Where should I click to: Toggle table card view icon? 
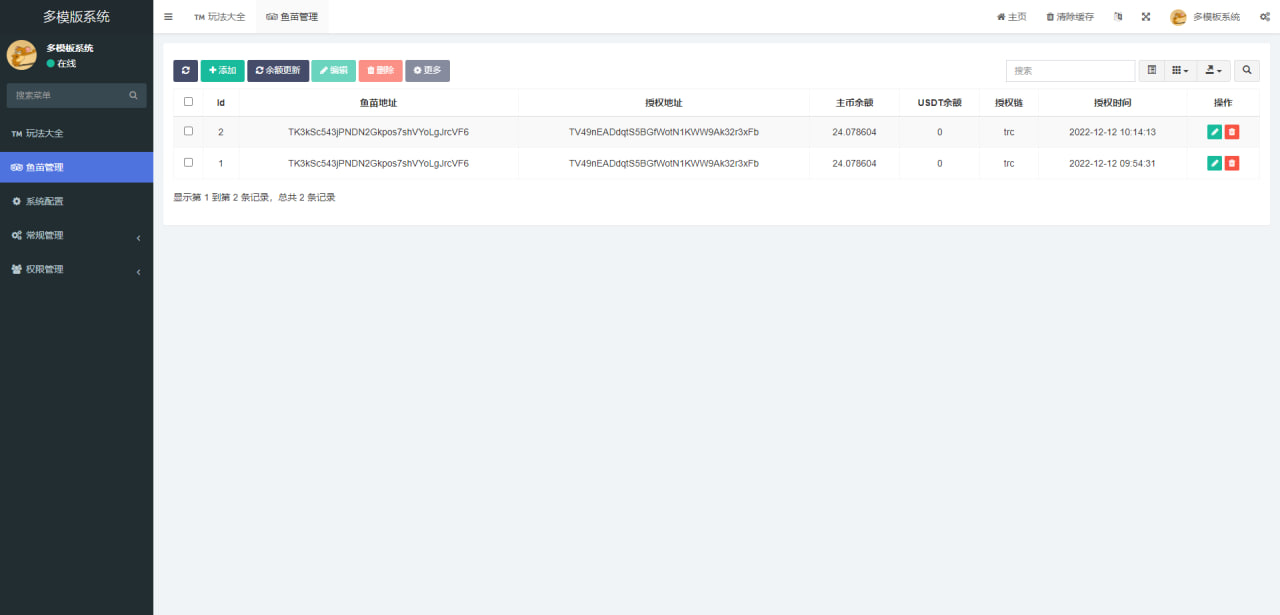pyautogui.click(x=1152, y=71)
